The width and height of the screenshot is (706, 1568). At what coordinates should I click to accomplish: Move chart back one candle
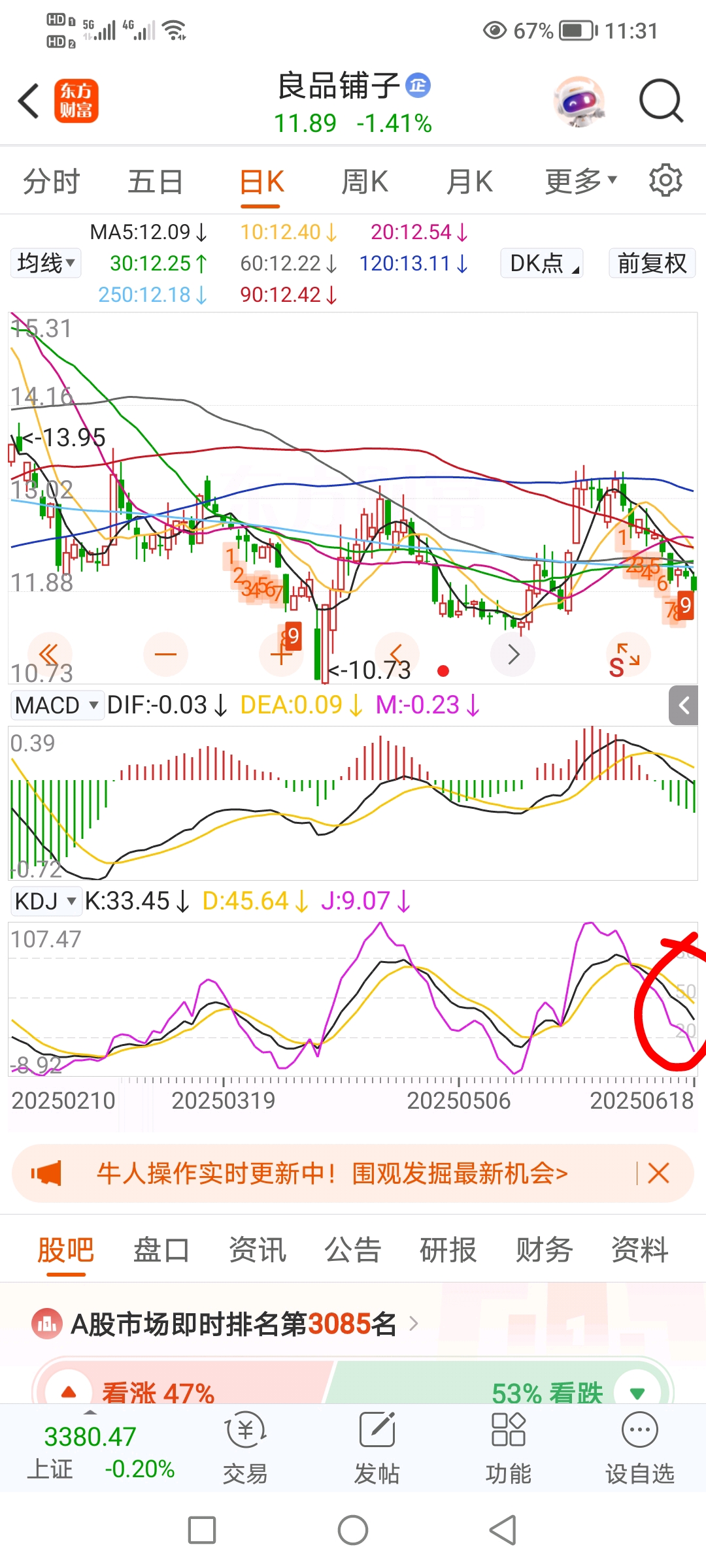(x=397, y=654)
